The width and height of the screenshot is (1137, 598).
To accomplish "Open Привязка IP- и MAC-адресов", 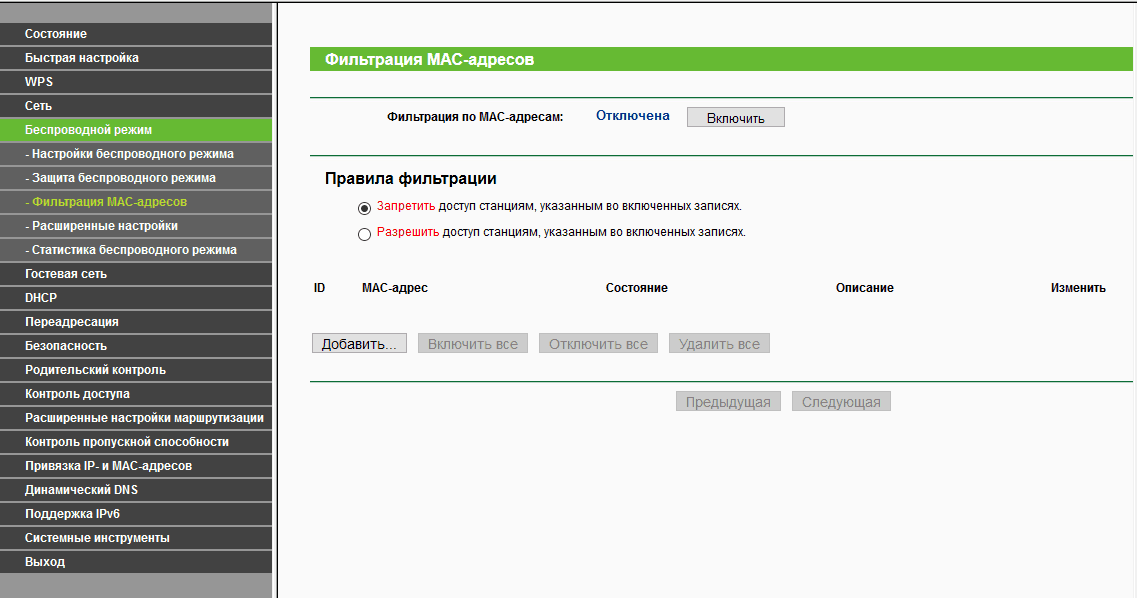I will (136, 465).
